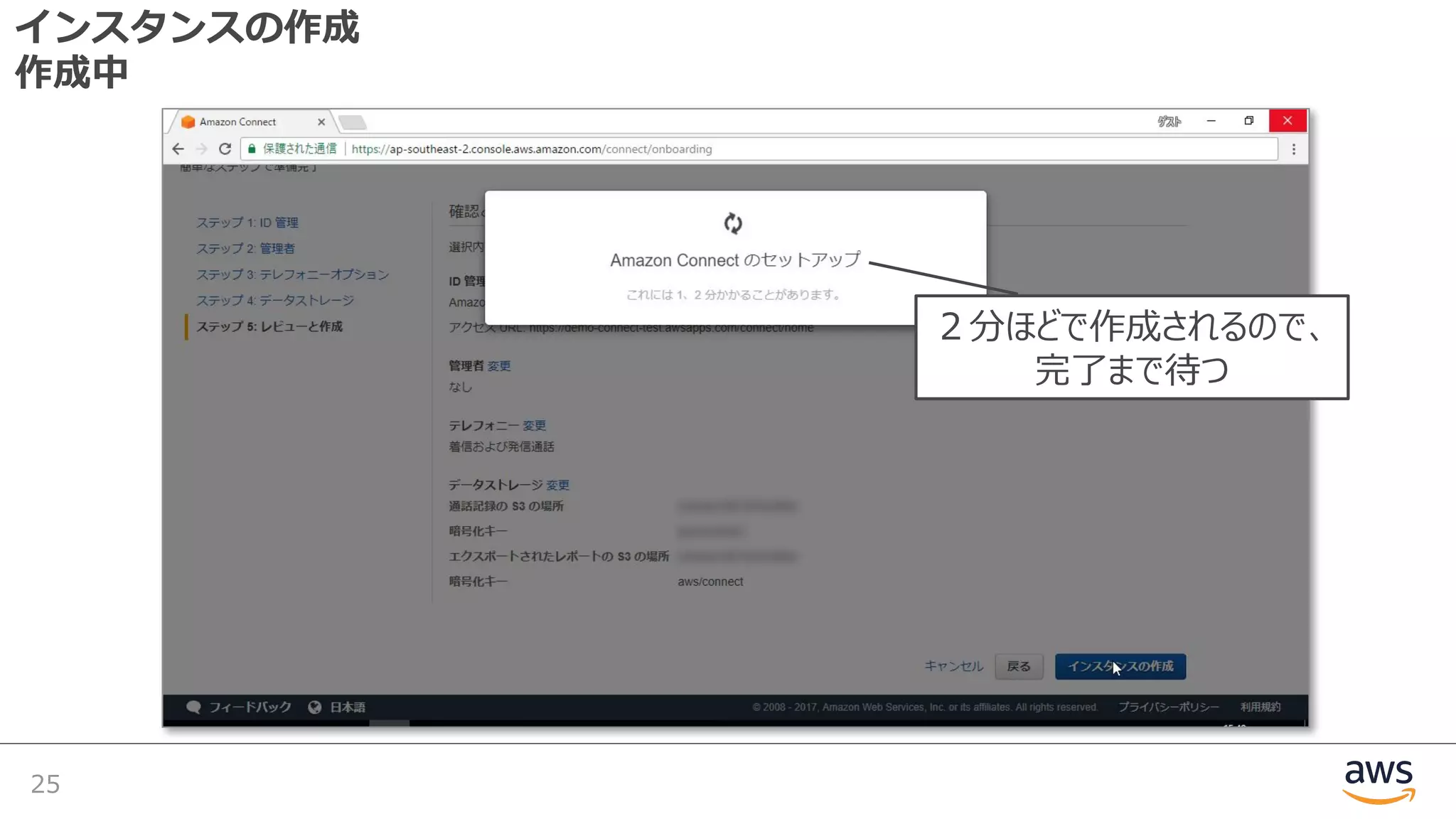Close the Amazon Connect tab
Image resolution: width=1456 pixels, height=819 pixels.
(x=321, y=122)
